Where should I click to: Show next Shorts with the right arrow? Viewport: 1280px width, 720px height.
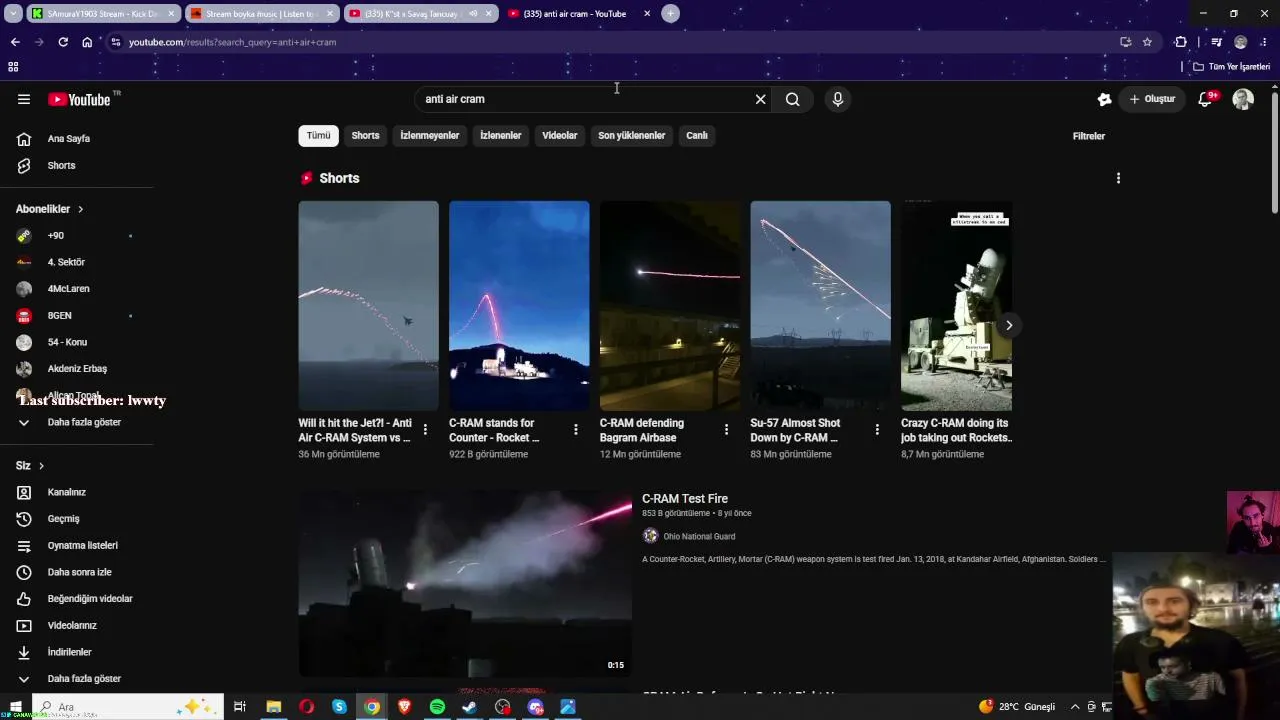tap(1009, 325)
